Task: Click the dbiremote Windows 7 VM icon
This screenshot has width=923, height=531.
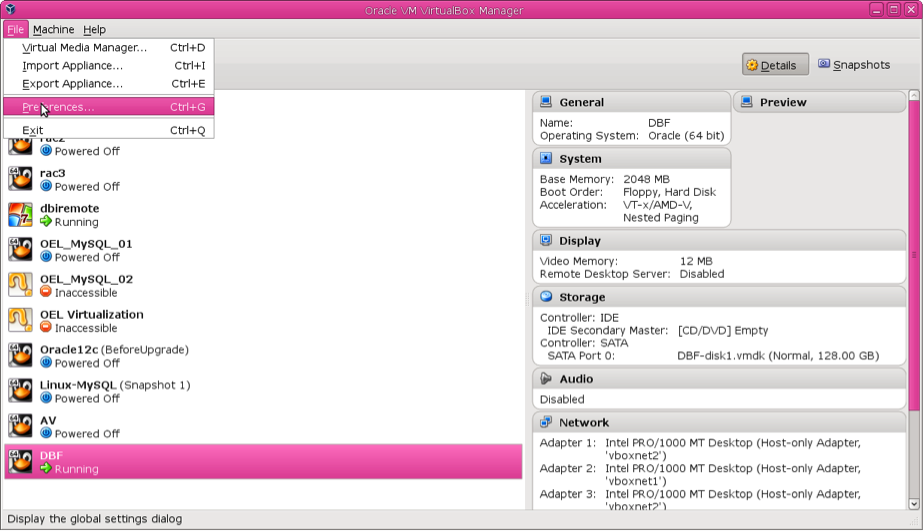Action: tap(20, 214)
